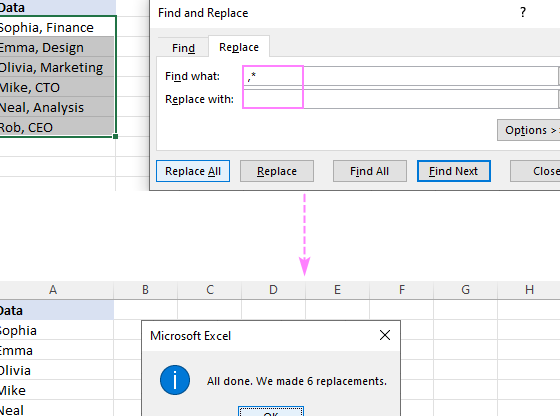Select the column E header
The height and width of the screenshot is (416, 560).
pyautogui.click(x=337, y=290)
